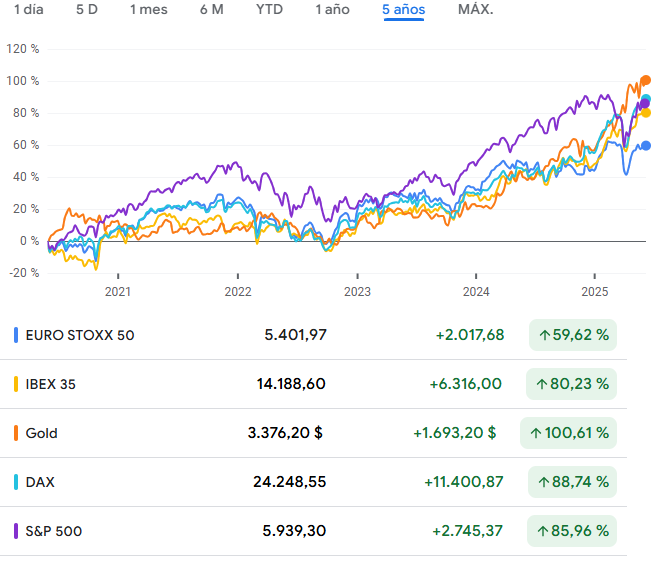Screen dimensions: 668x562
Task: Click the orange Gold color marker
Action: click(16, 433)
